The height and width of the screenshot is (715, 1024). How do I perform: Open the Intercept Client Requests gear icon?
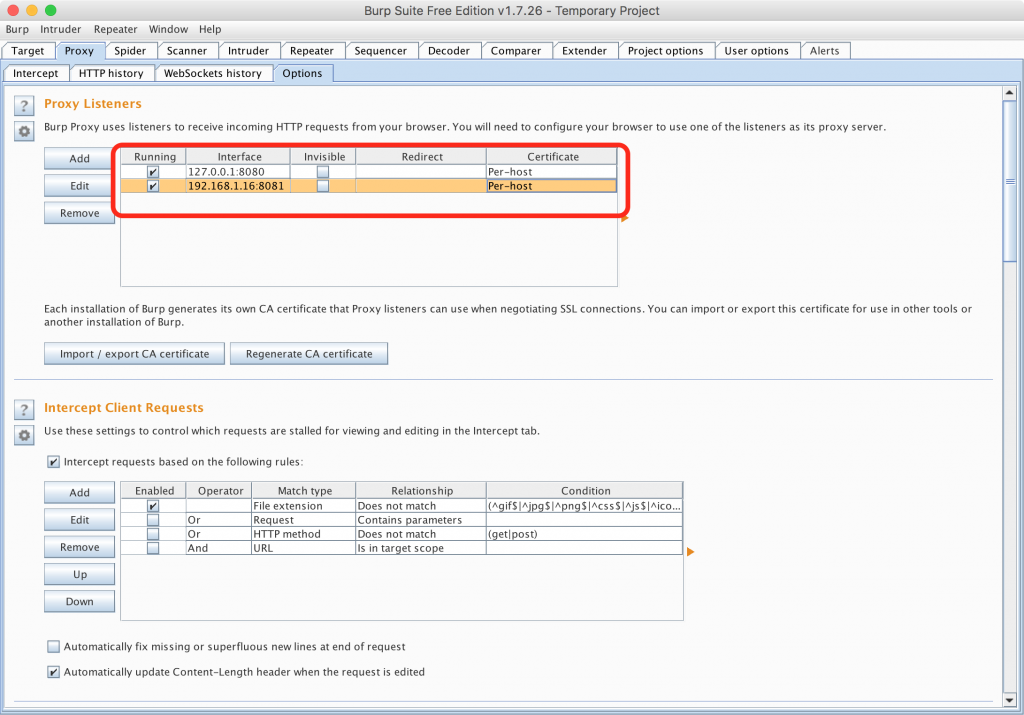tap(24, 435)
